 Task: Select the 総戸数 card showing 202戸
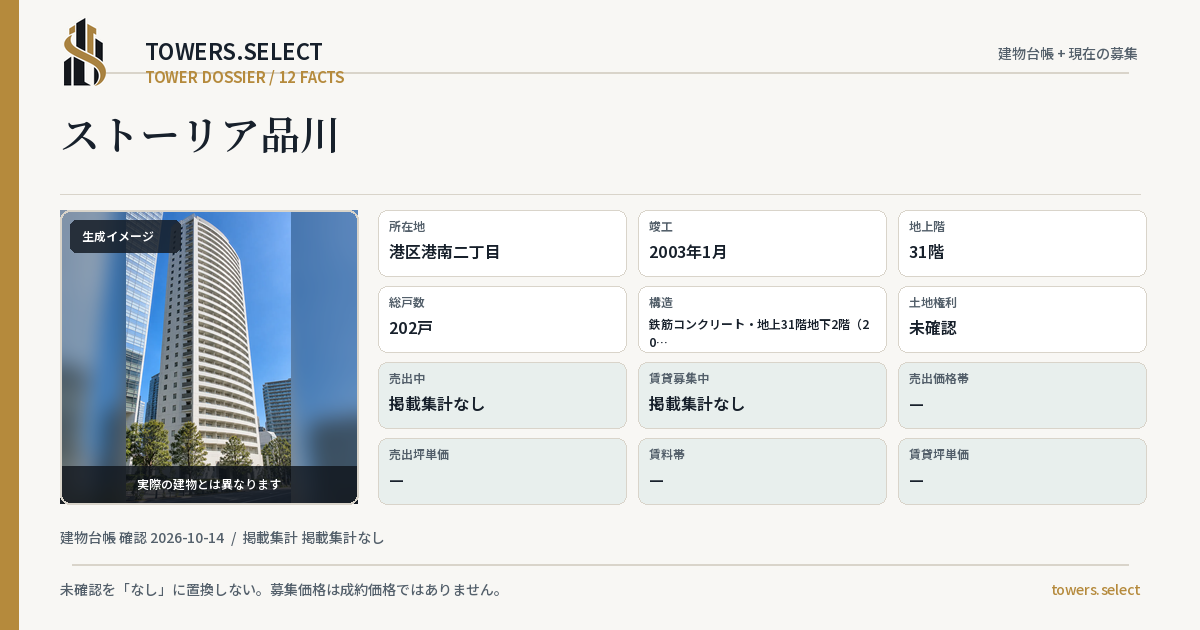[x=502, y=319]
